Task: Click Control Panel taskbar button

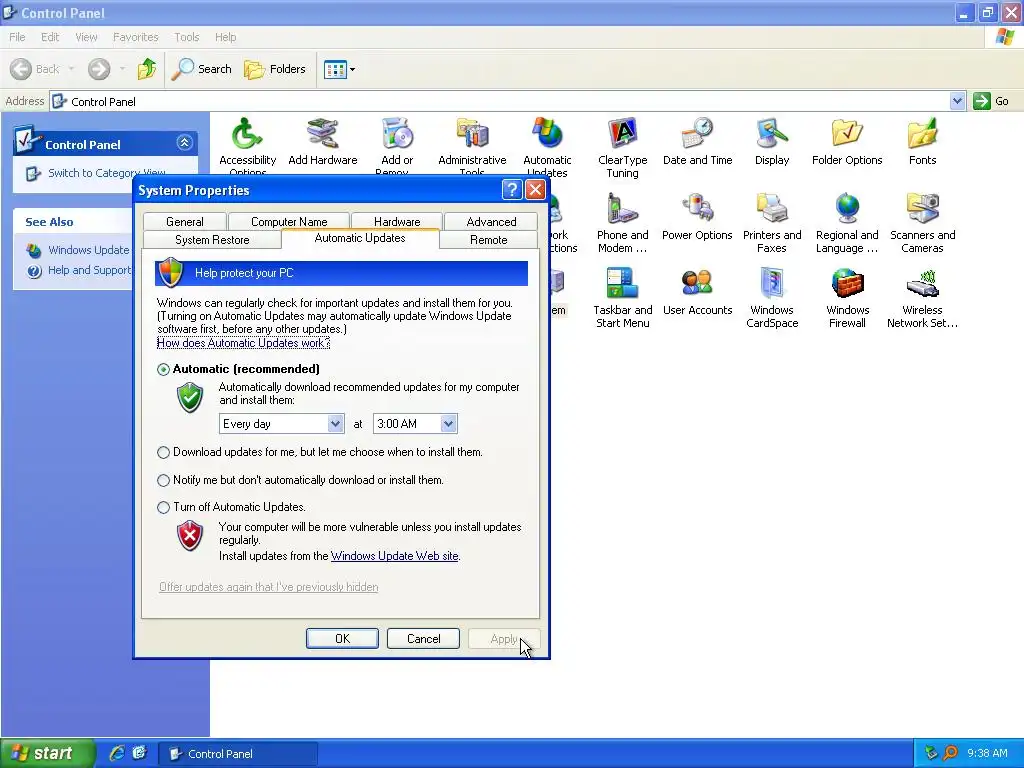Action: point(238,754)
